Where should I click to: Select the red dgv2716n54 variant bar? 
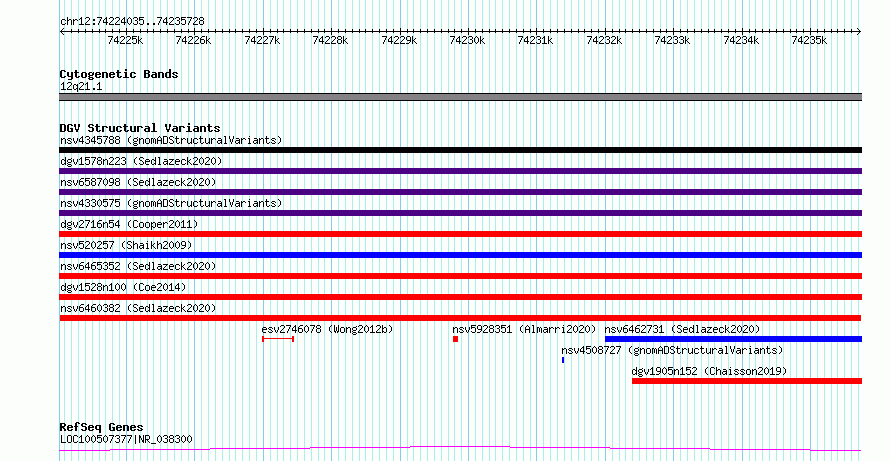coord(460,234)
